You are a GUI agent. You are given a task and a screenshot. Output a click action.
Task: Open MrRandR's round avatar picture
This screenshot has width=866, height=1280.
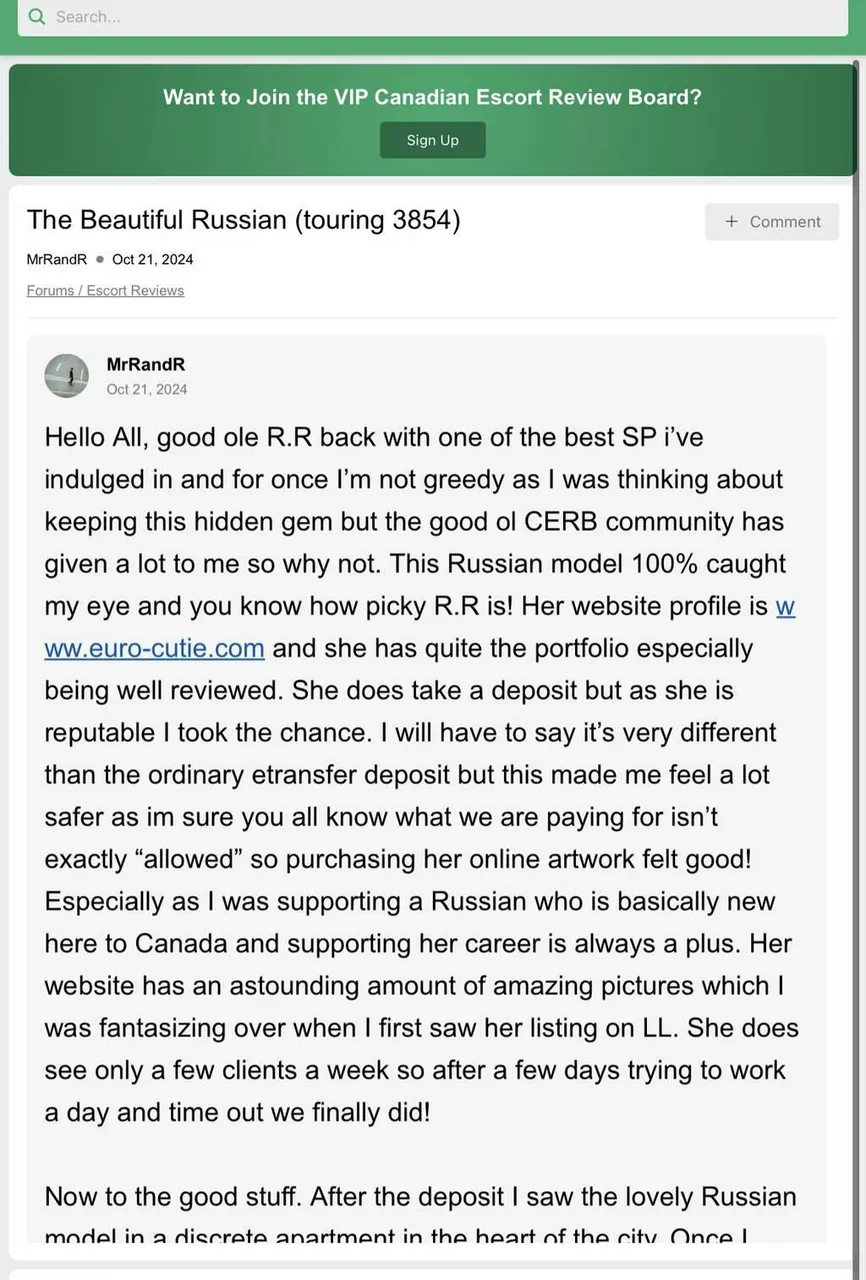click(67, 376)
